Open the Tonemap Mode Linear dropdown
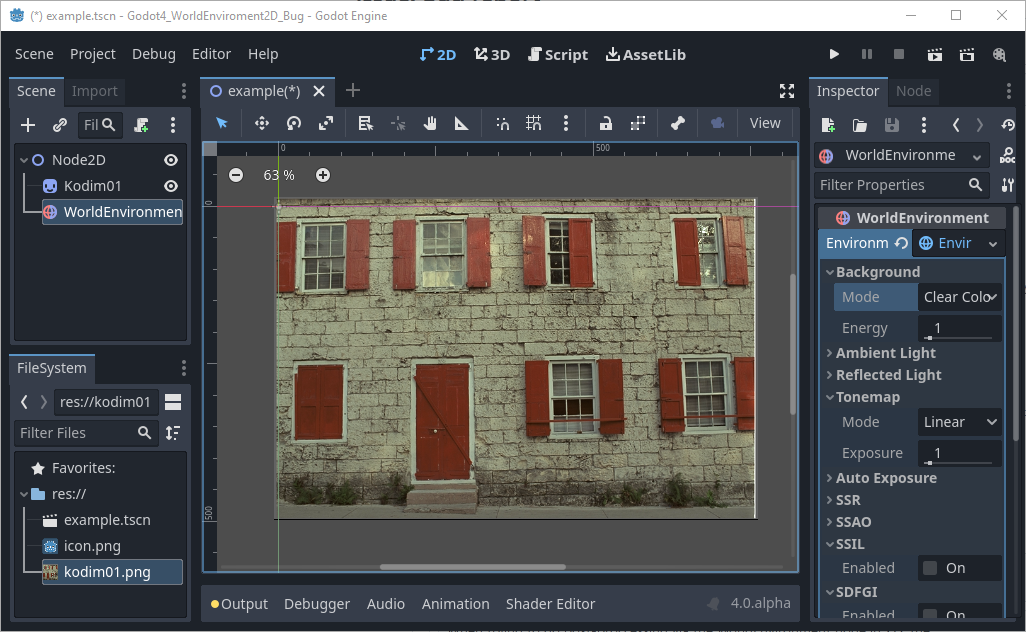 pos(959,421)
